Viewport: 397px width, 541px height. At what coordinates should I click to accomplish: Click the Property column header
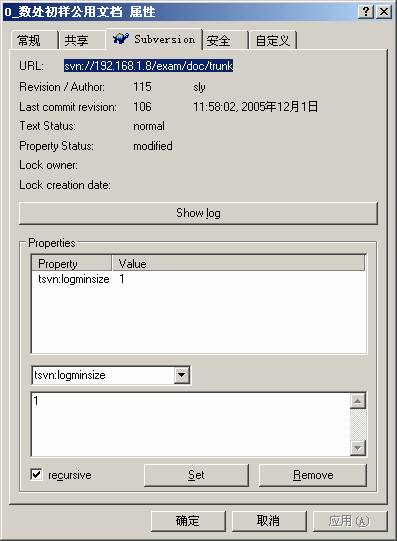click(71, 264)
